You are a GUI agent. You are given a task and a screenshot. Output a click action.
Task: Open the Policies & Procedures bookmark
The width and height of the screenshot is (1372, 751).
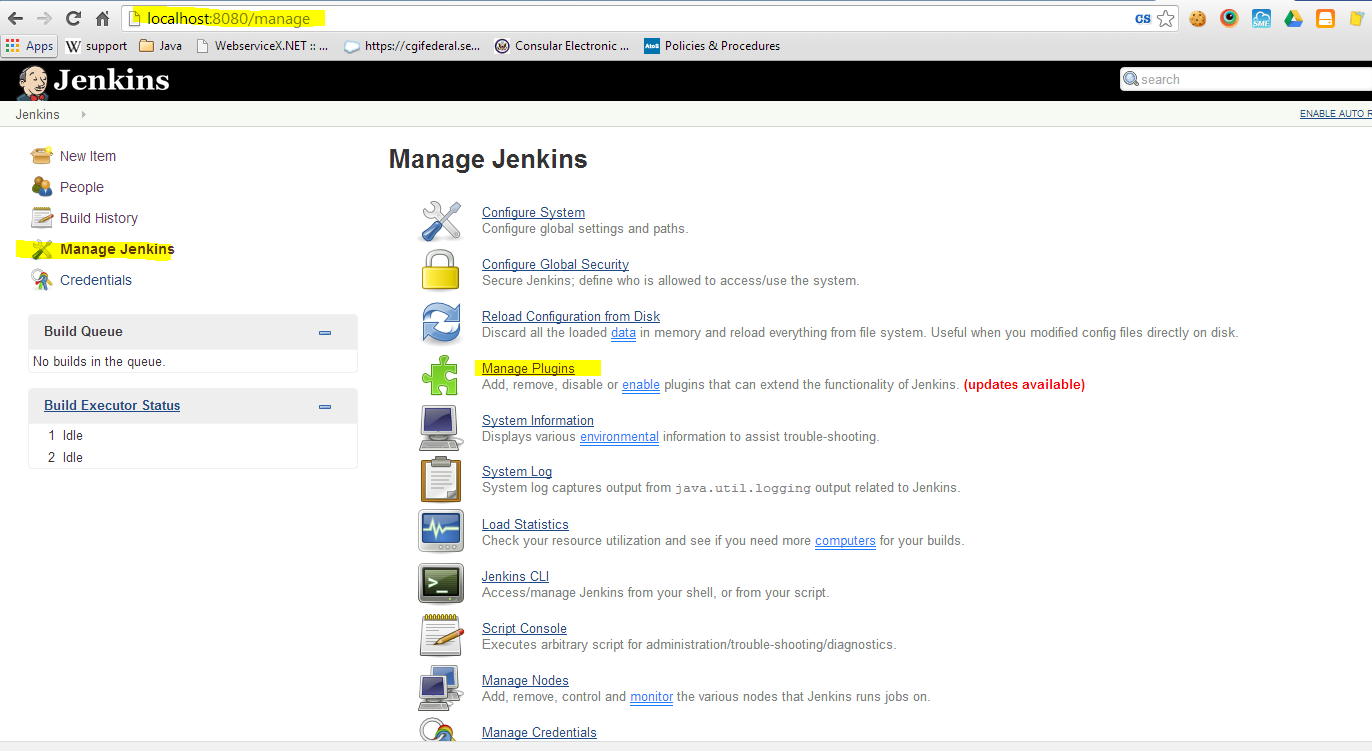tap(712, 46)
